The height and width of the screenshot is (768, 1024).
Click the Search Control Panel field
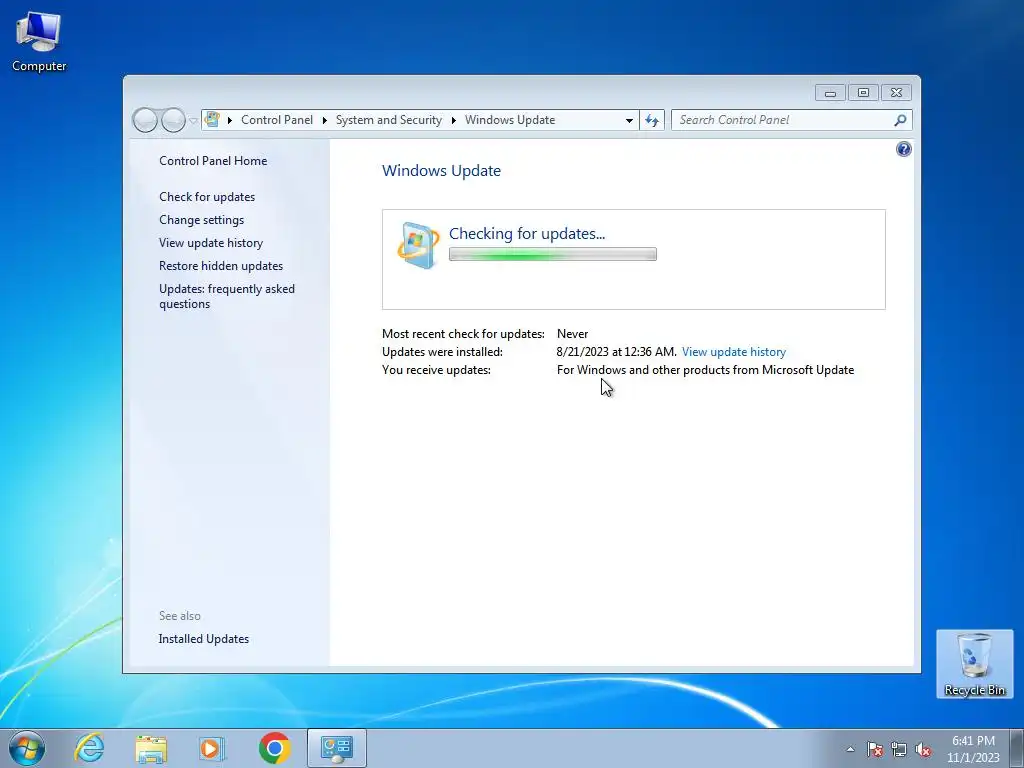tap(782, 120)
